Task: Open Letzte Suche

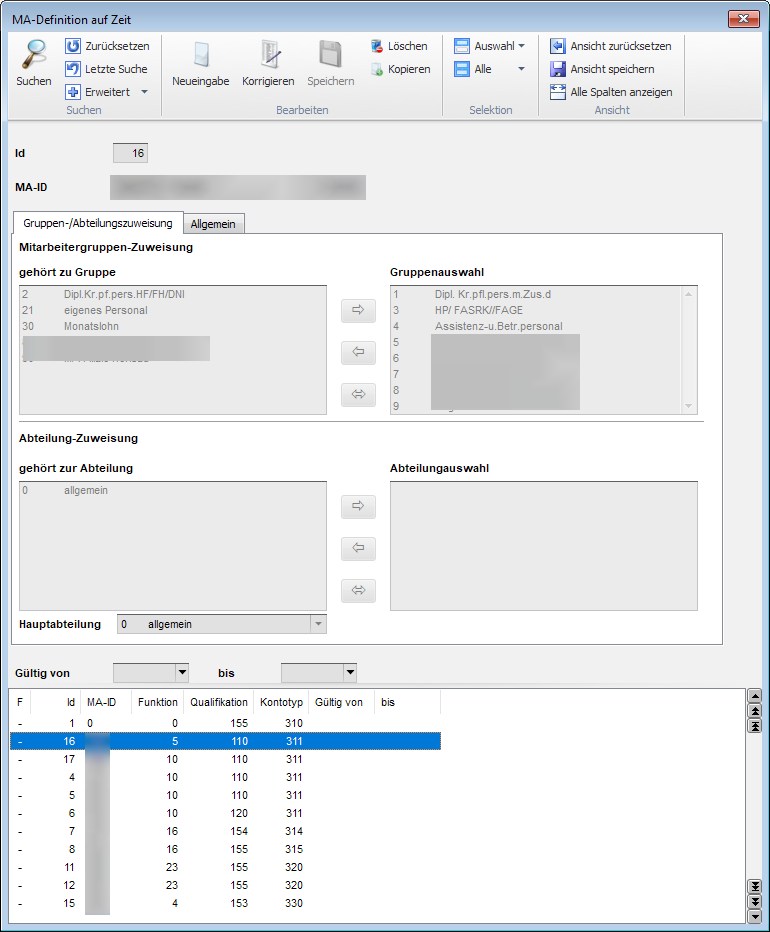Action: pyautogui.click(x=106, y=69)
